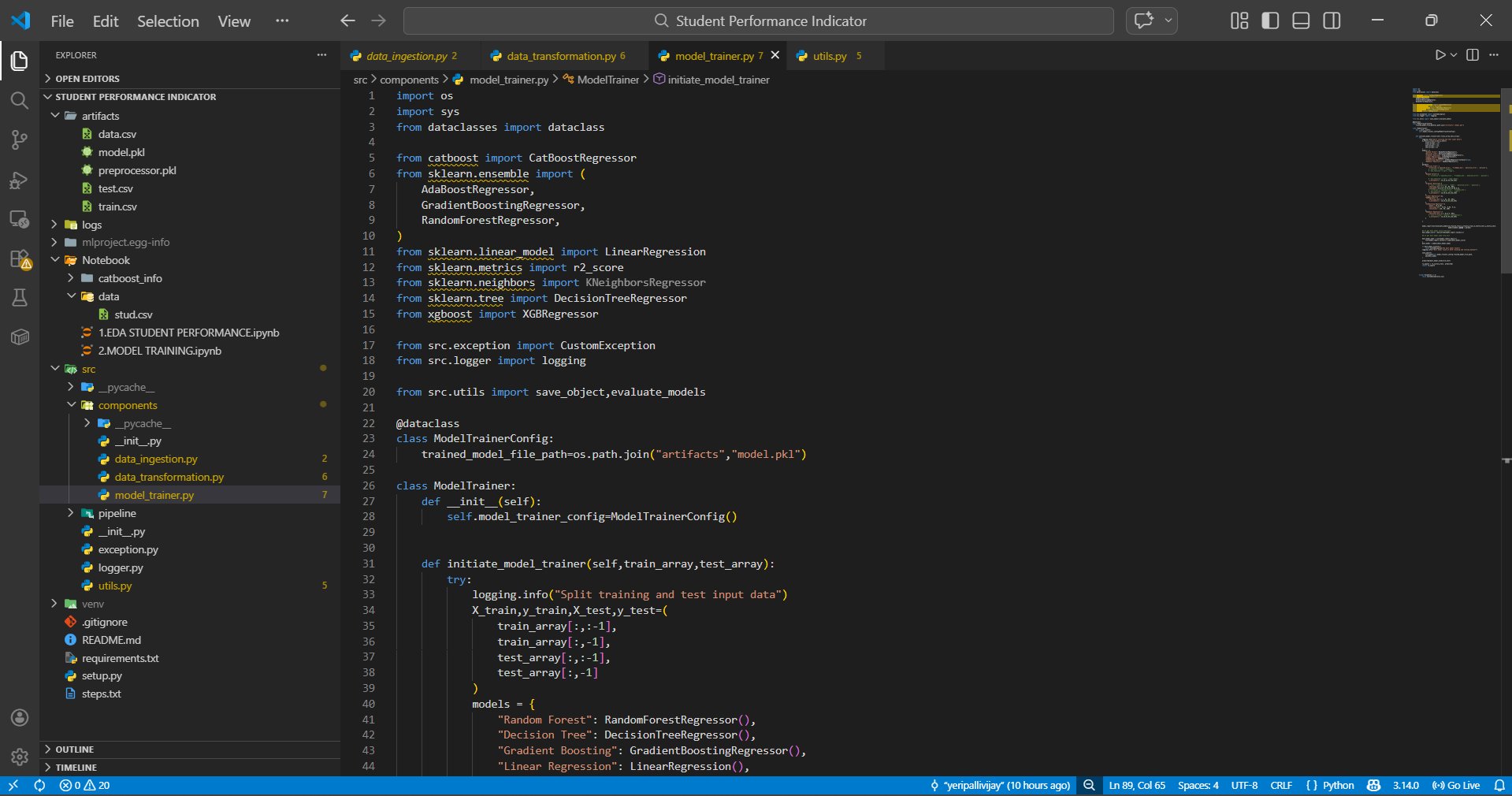
Task: Toggle the primary sidebar visibility
Action: click(x=1270, y=21)
